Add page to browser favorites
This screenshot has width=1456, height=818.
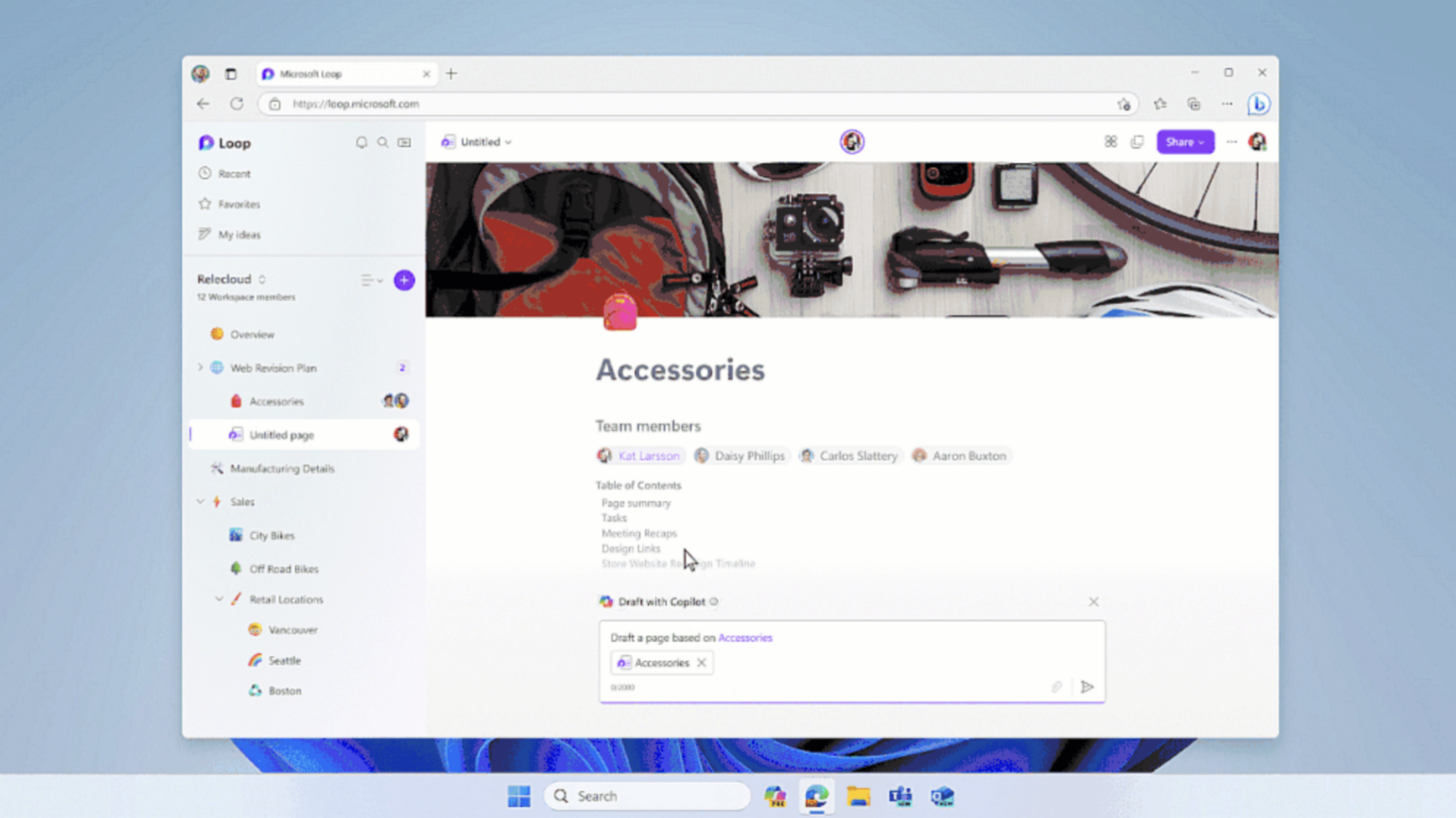tap(1124, 104)
